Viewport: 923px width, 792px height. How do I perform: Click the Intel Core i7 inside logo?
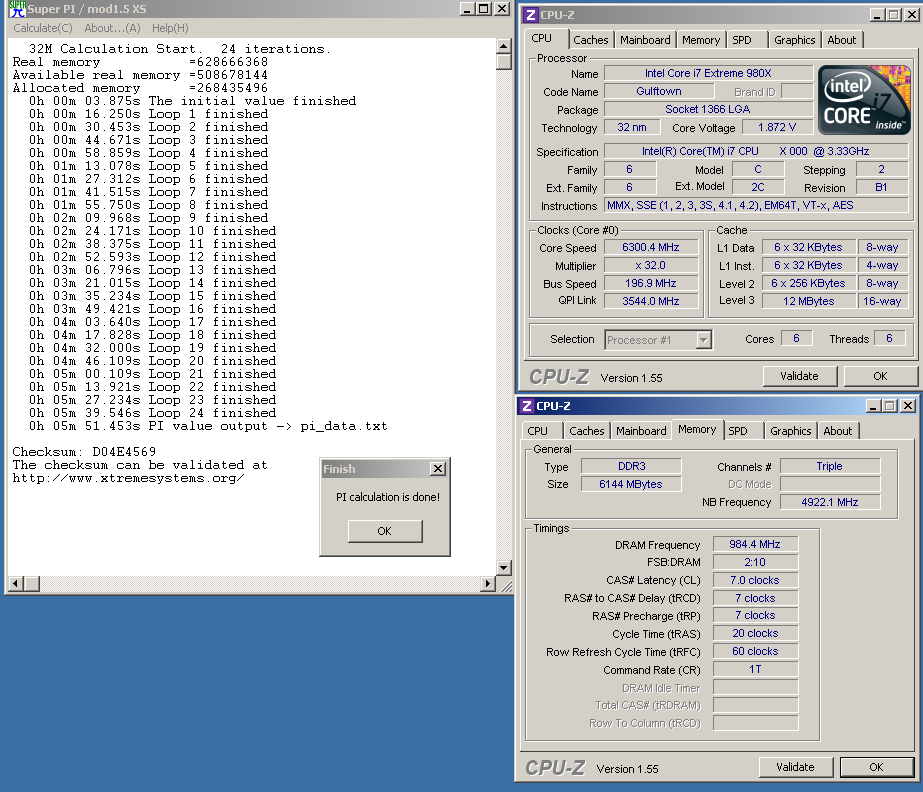[864, 100]
